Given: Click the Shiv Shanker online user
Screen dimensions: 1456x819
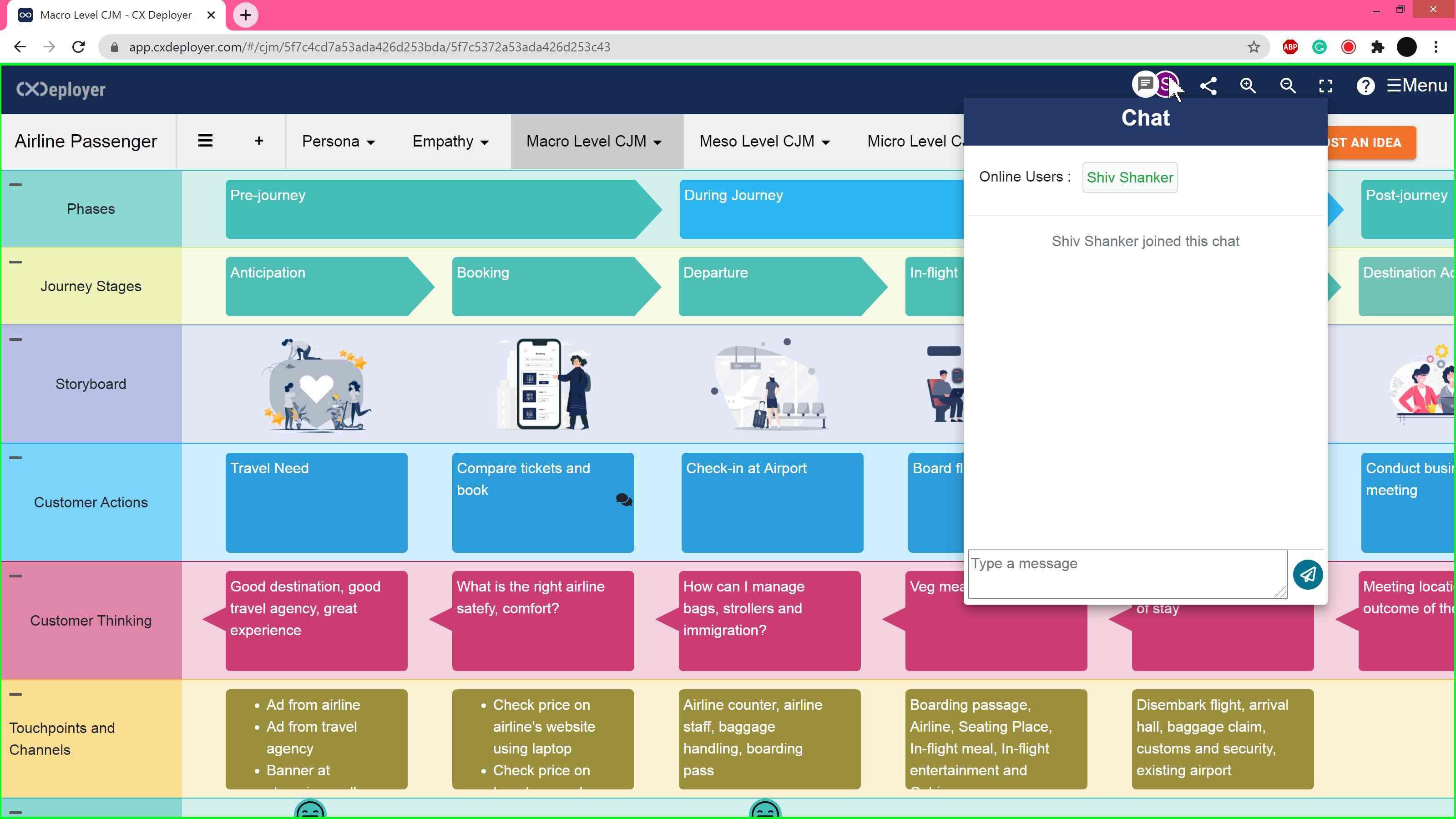Looking at the screenshot, I should click(x=1129, y=177).
